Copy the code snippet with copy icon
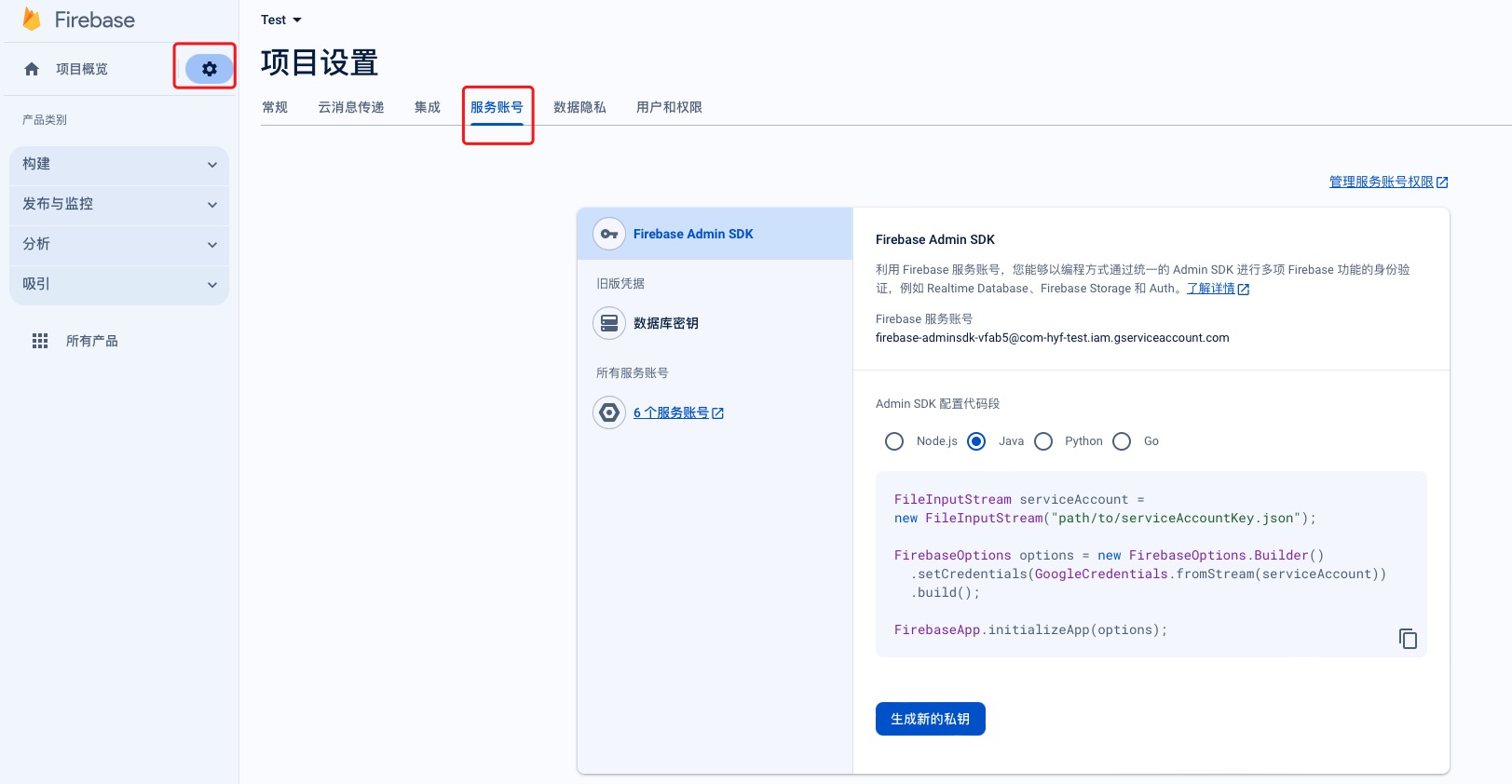Viewport: 1512px width, 784px height. tap(1408, 639)
